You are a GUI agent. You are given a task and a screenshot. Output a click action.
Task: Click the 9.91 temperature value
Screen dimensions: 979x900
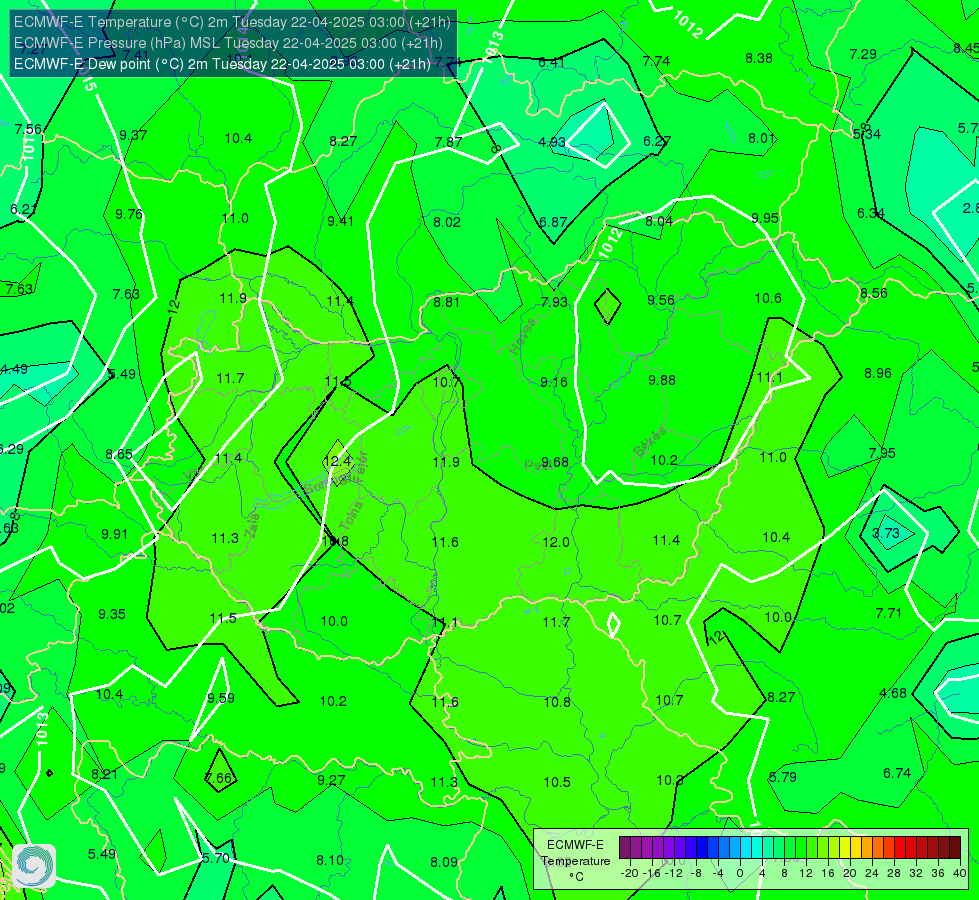tap(114, 535)
